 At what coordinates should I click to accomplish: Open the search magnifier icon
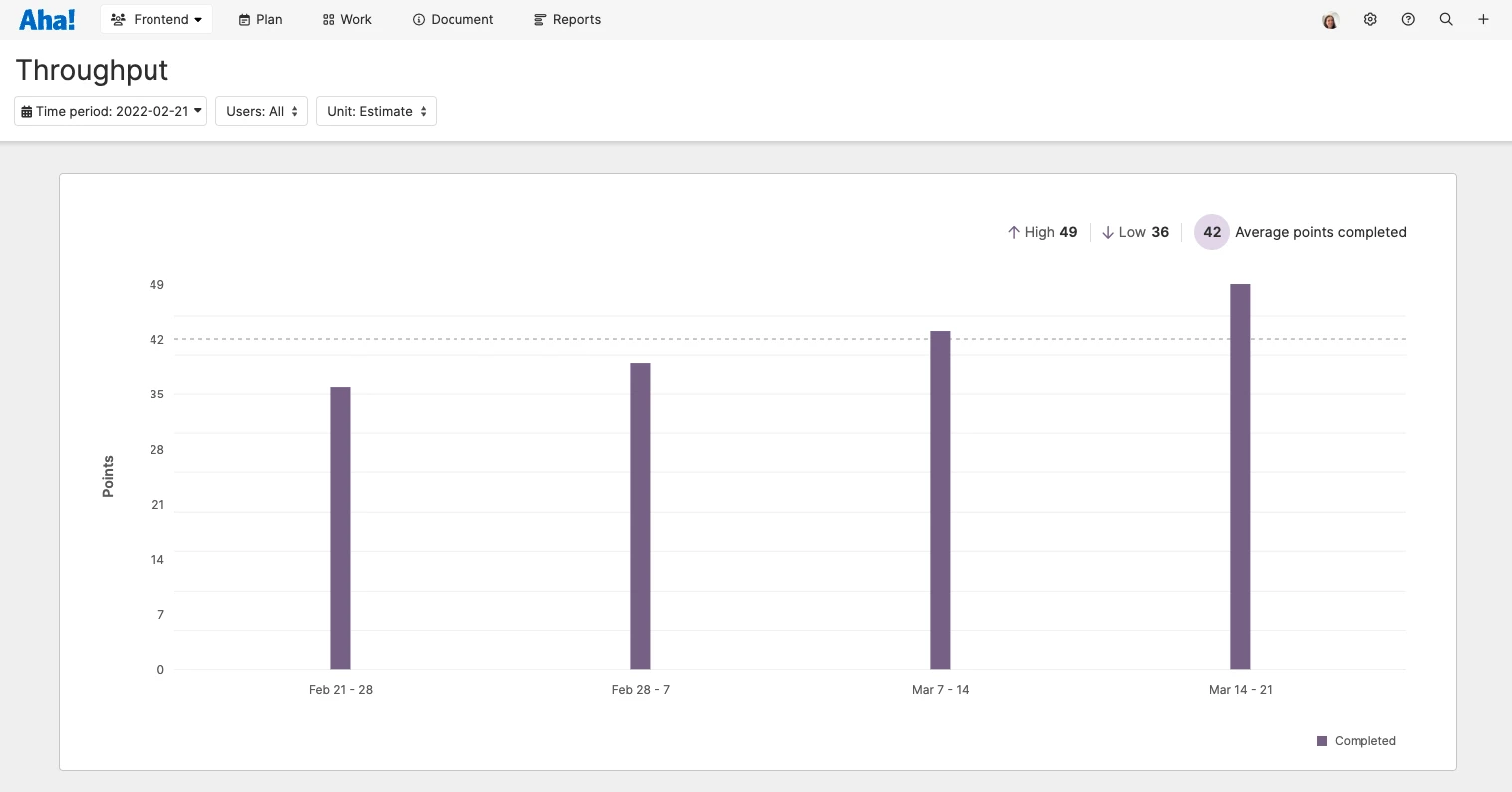[x=1446, y=19]
